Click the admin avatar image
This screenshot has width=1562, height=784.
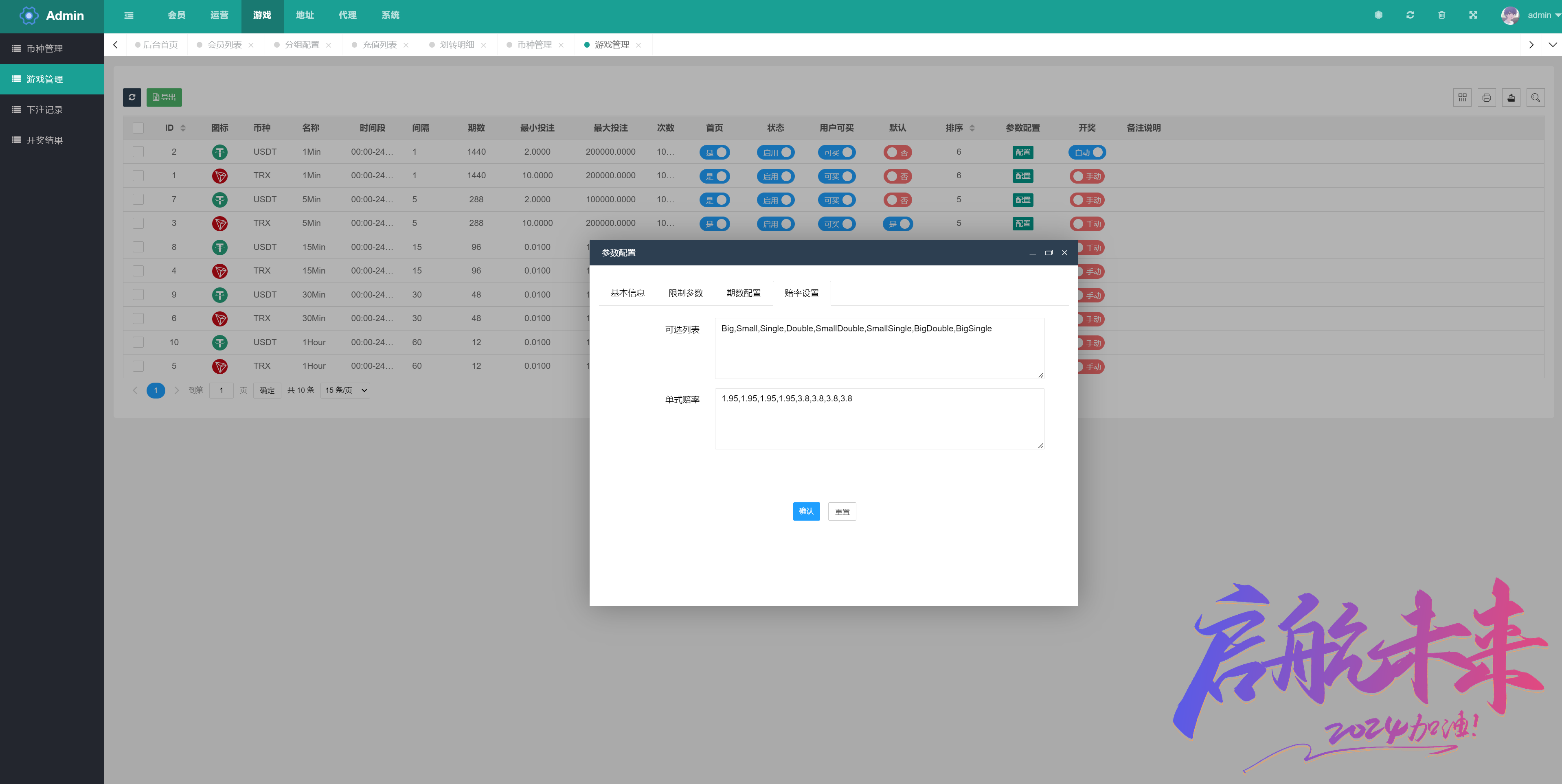click(1510, 15)
